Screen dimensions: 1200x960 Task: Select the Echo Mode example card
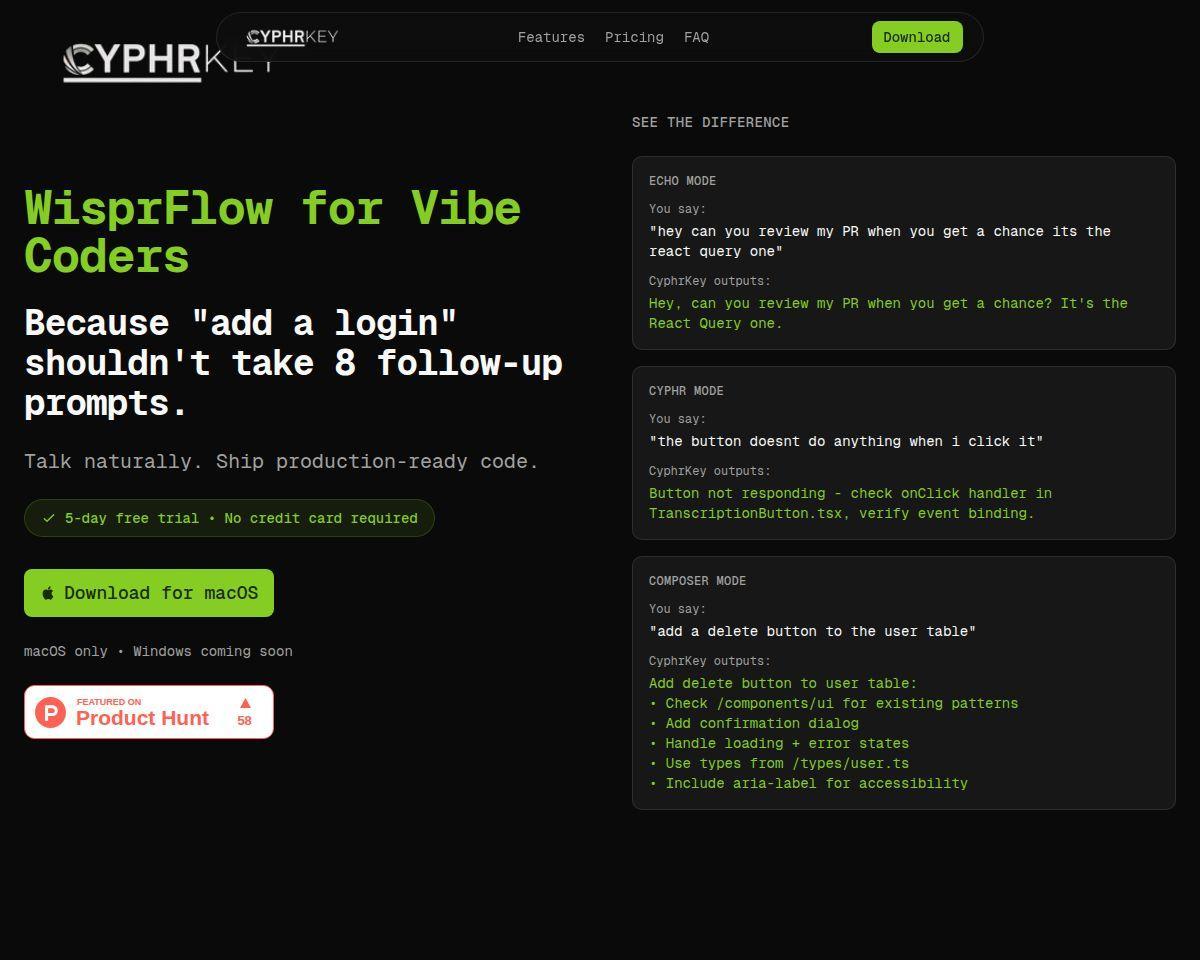click(x=903, y=253)
